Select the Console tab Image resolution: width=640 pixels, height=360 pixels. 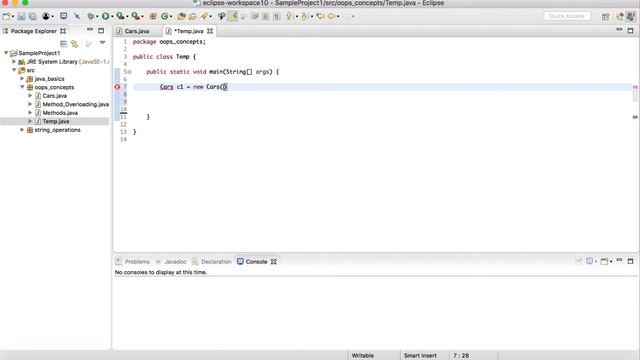[x=256, y=262]
